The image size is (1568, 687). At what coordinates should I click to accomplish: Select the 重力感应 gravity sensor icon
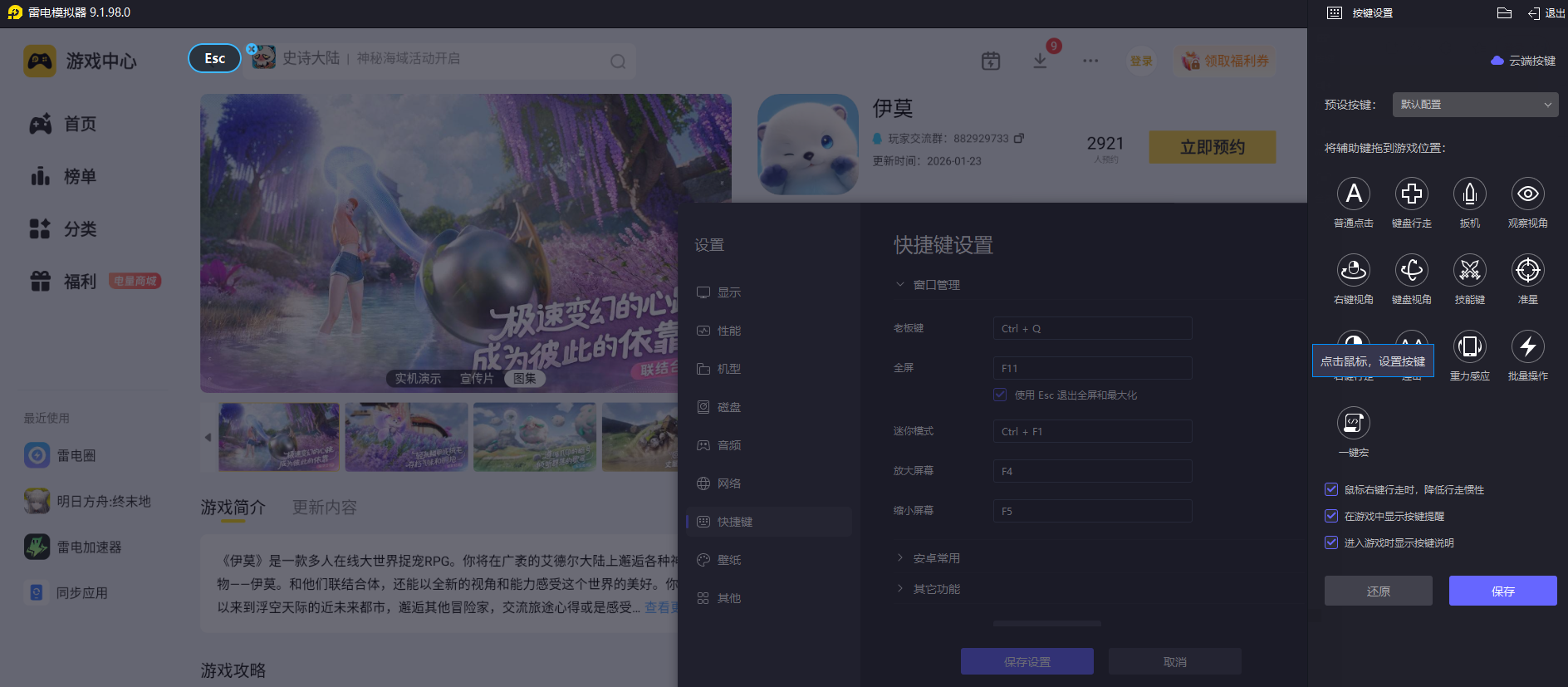[1470, 346]
